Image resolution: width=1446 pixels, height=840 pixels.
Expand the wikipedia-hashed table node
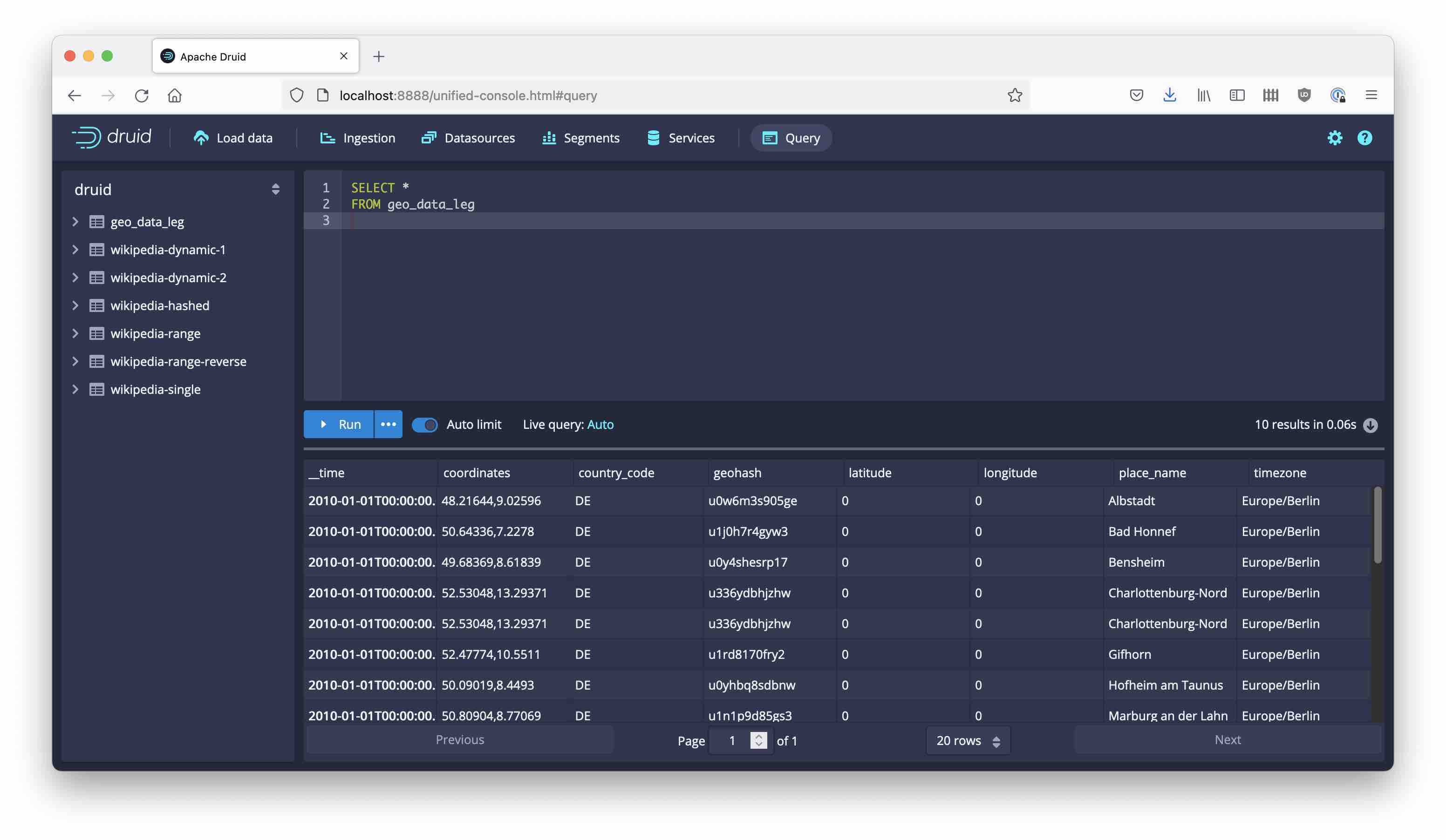point(75,305)
